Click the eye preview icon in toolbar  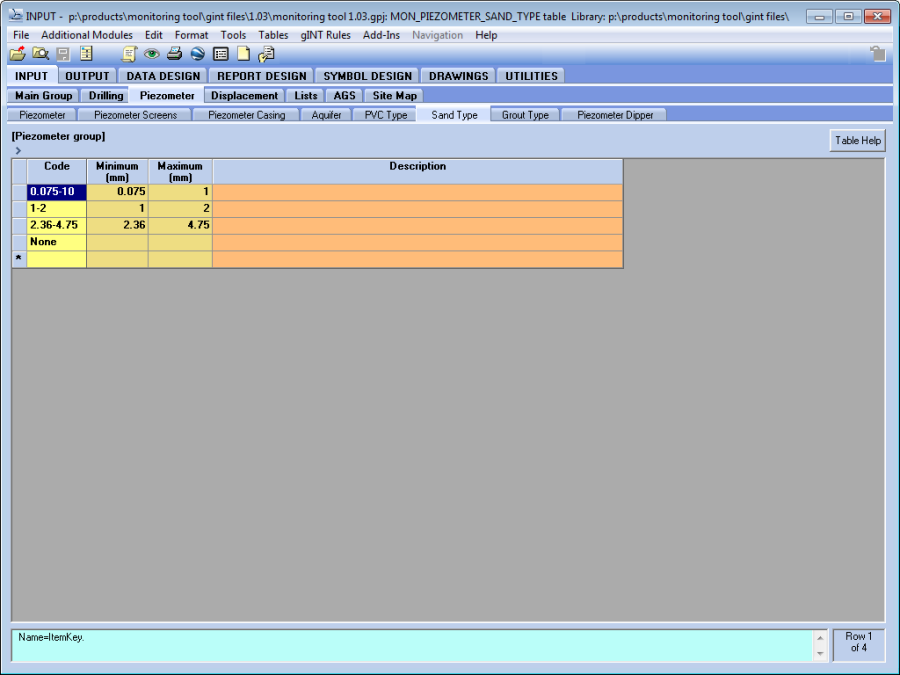coord(152,54)
